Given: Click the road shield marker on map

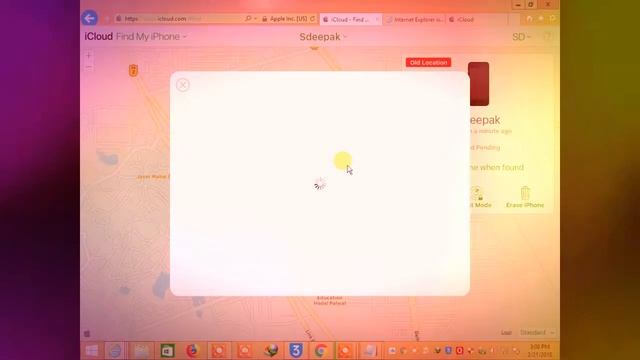Looking at the screenshot, I should click(133, 70).
